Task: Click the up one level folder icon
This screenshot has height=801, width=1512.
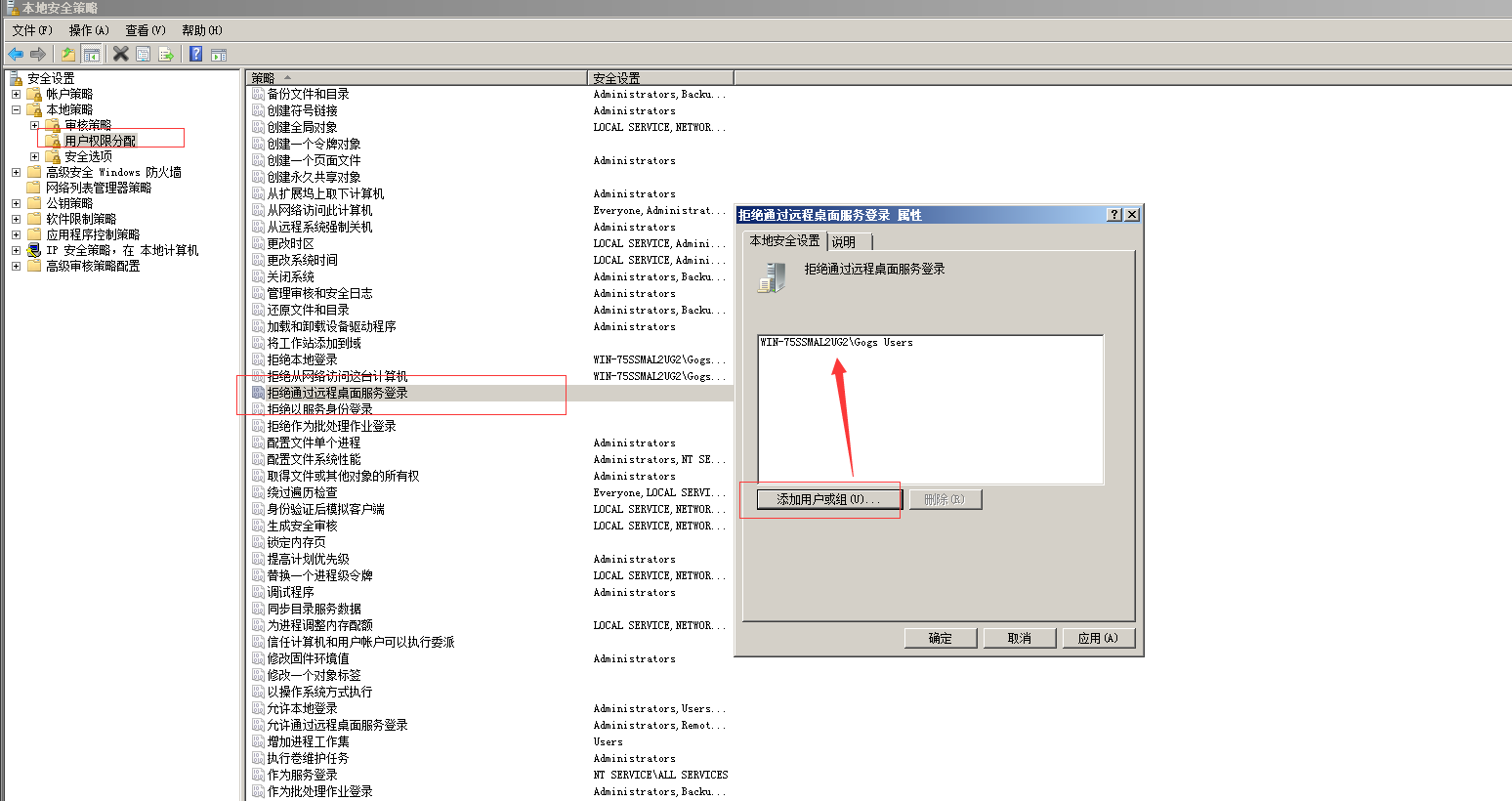Action: pos(68,55)
